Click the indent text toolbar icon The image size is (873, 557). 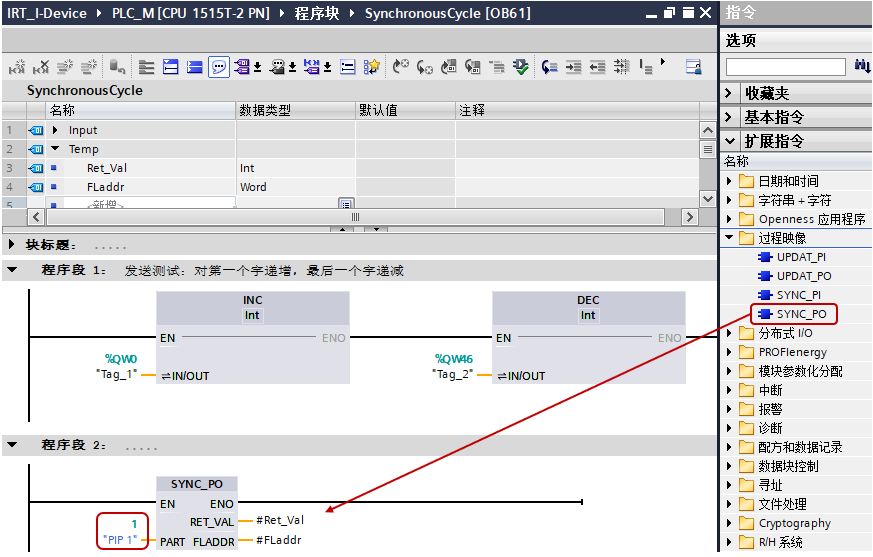[x=573, y=67]
